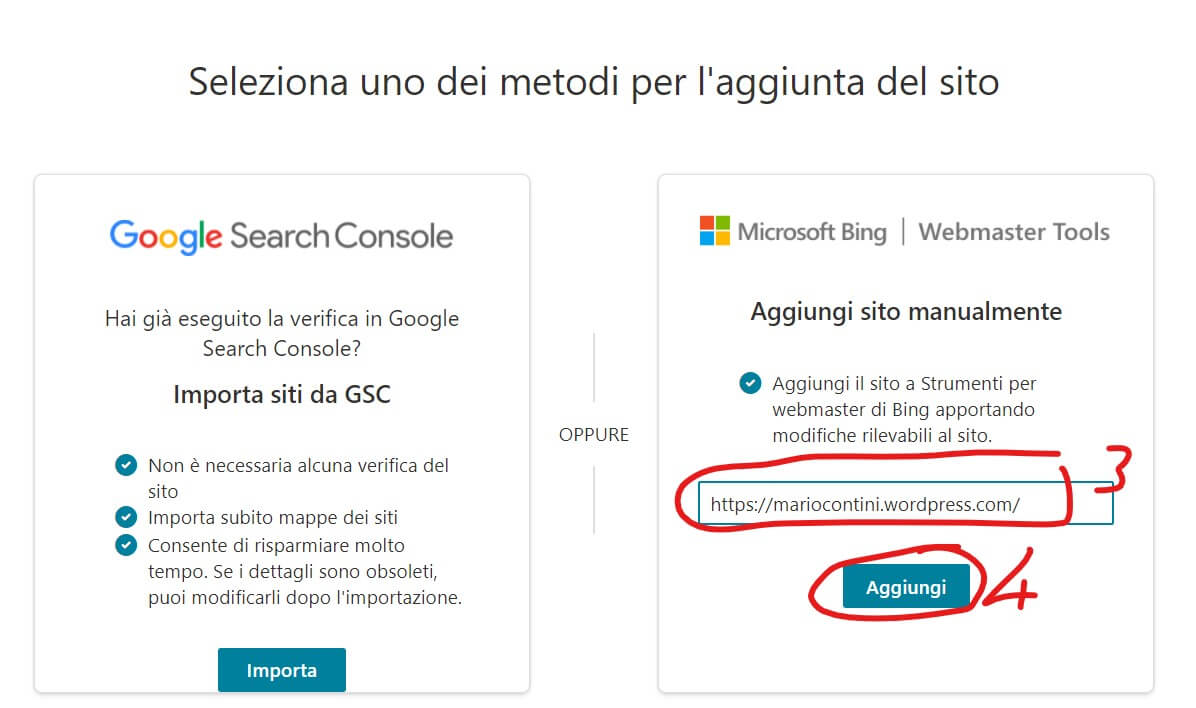This screenshot has width=1196, height=708.
Task: Click checkmark beside "Aggiungi il sito a Strumenti"
Action: 749,383
